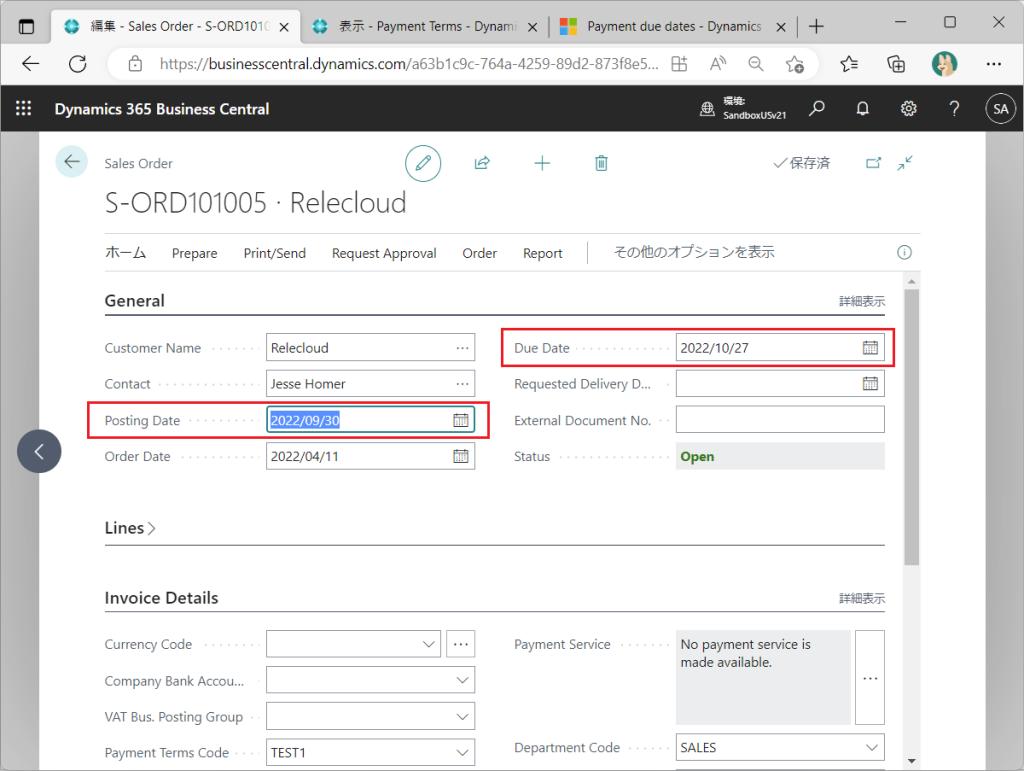Open the Request Approval menu
The image size is (1024, 771).
pos(384,253)
